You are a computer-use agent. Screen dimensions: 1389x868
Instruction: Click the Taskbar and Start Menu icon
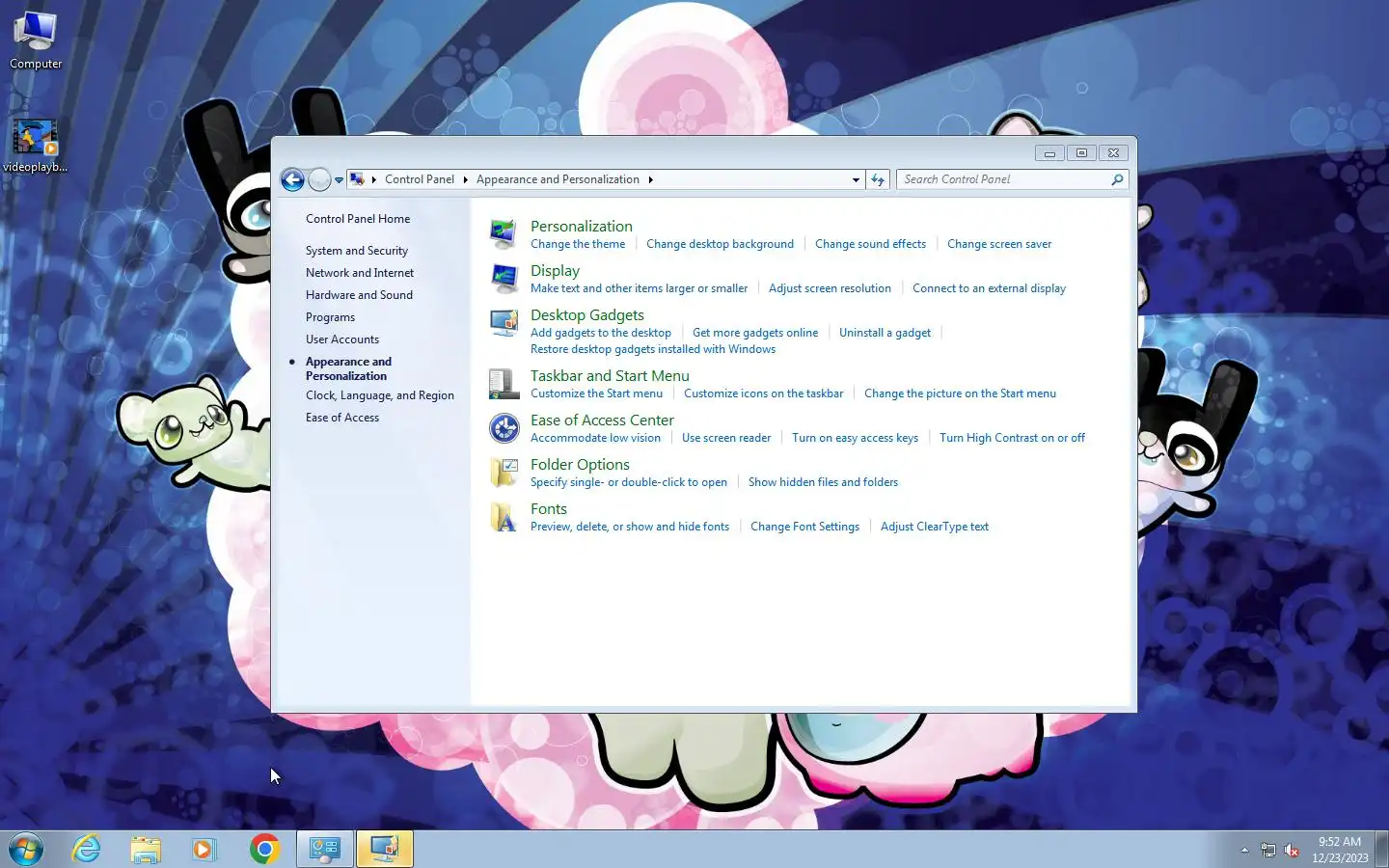504,384
